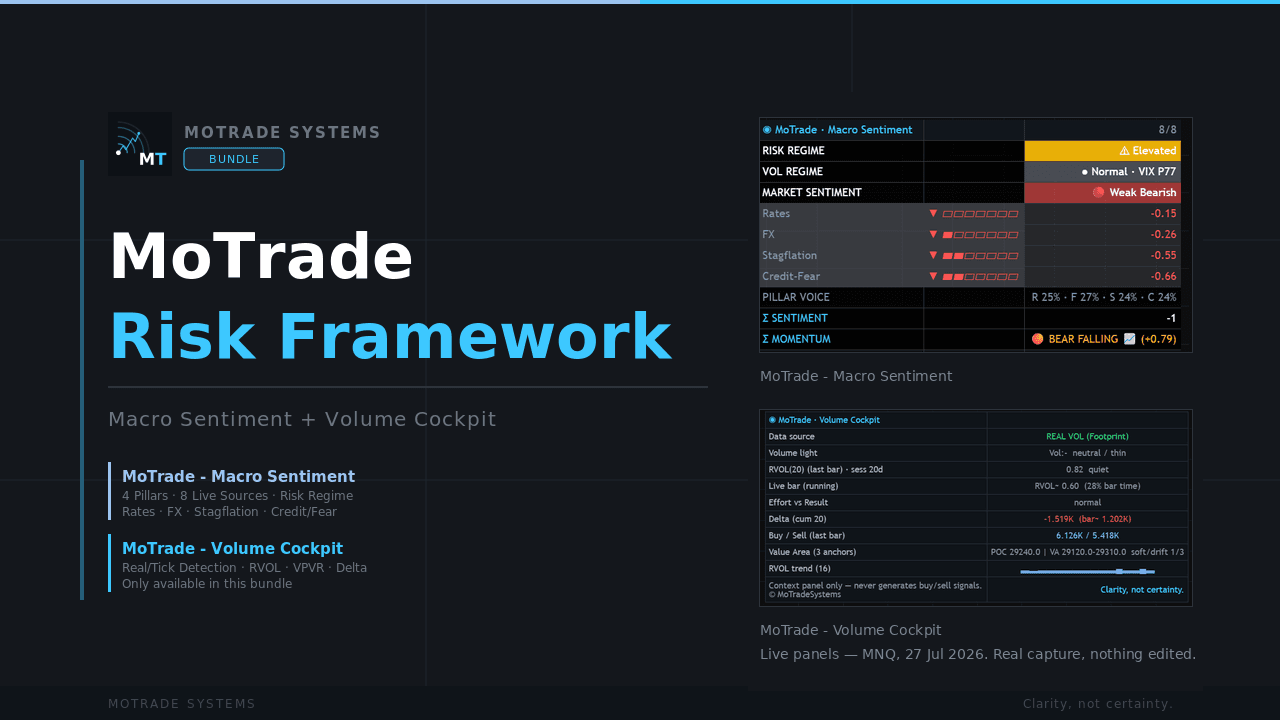This screenshot has height=720, width=1280.
Task: Click '4 Pillars · 8 Live Sources · Risk Regime' line
Action: click(237, 496)
